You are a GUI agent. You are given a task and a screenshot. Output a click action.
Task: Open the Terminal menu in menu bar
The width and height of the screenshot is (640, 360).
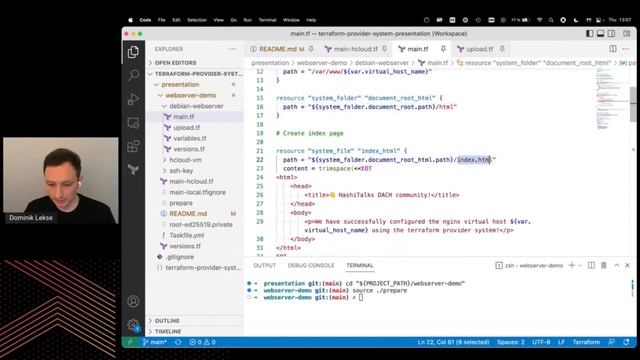267,20
